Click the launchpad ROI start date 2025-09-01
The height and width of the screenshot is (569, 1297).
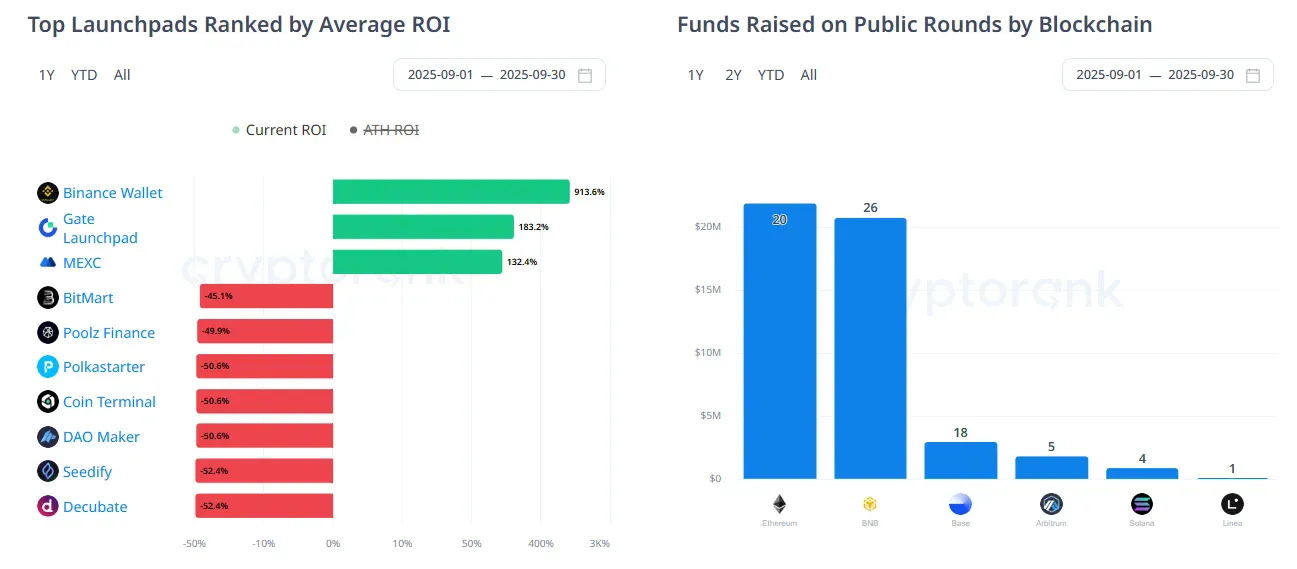(x=440, y=75)
